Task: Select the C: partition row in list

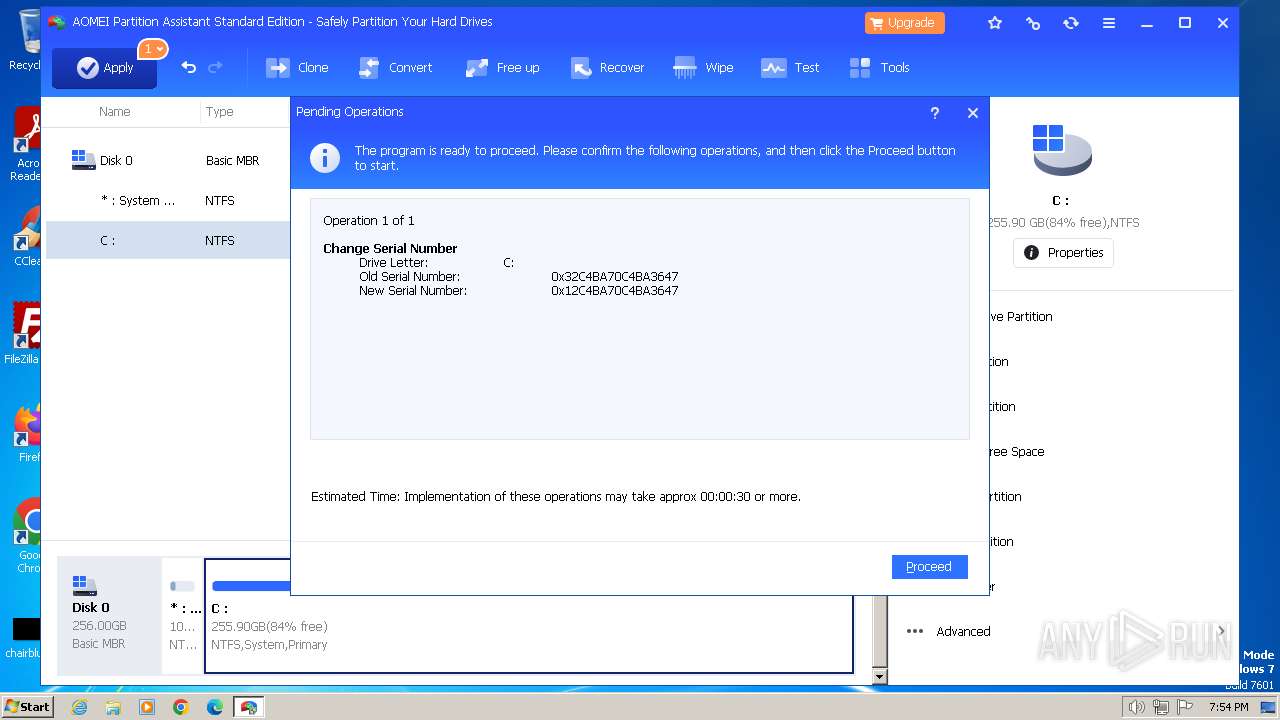Action: [x=168, y=240]
